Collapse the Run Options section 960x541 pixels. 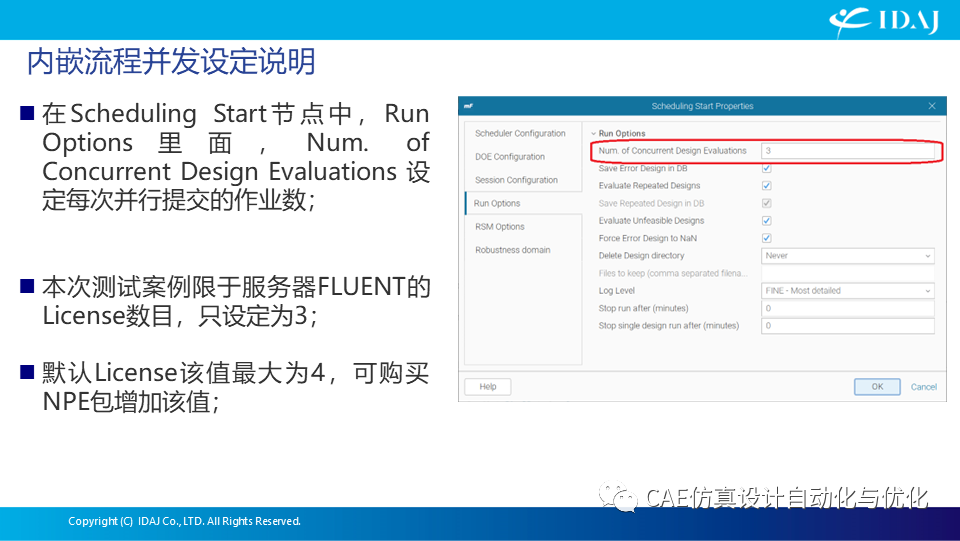pyautogui.click(x=593, y=133)
